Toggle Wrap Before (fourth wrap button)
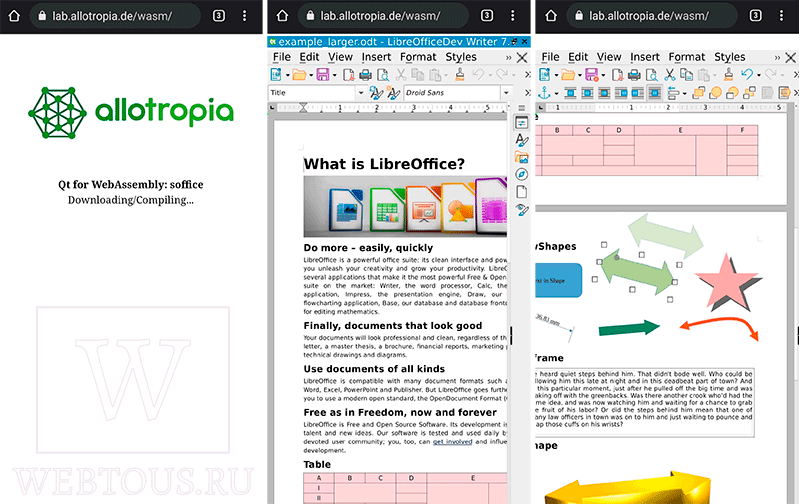 pos(621,93)
